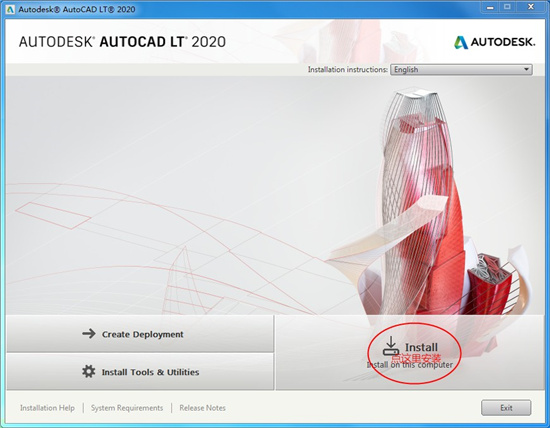Open the System Requirements link
550x428 pixels.
coord(127,408)
